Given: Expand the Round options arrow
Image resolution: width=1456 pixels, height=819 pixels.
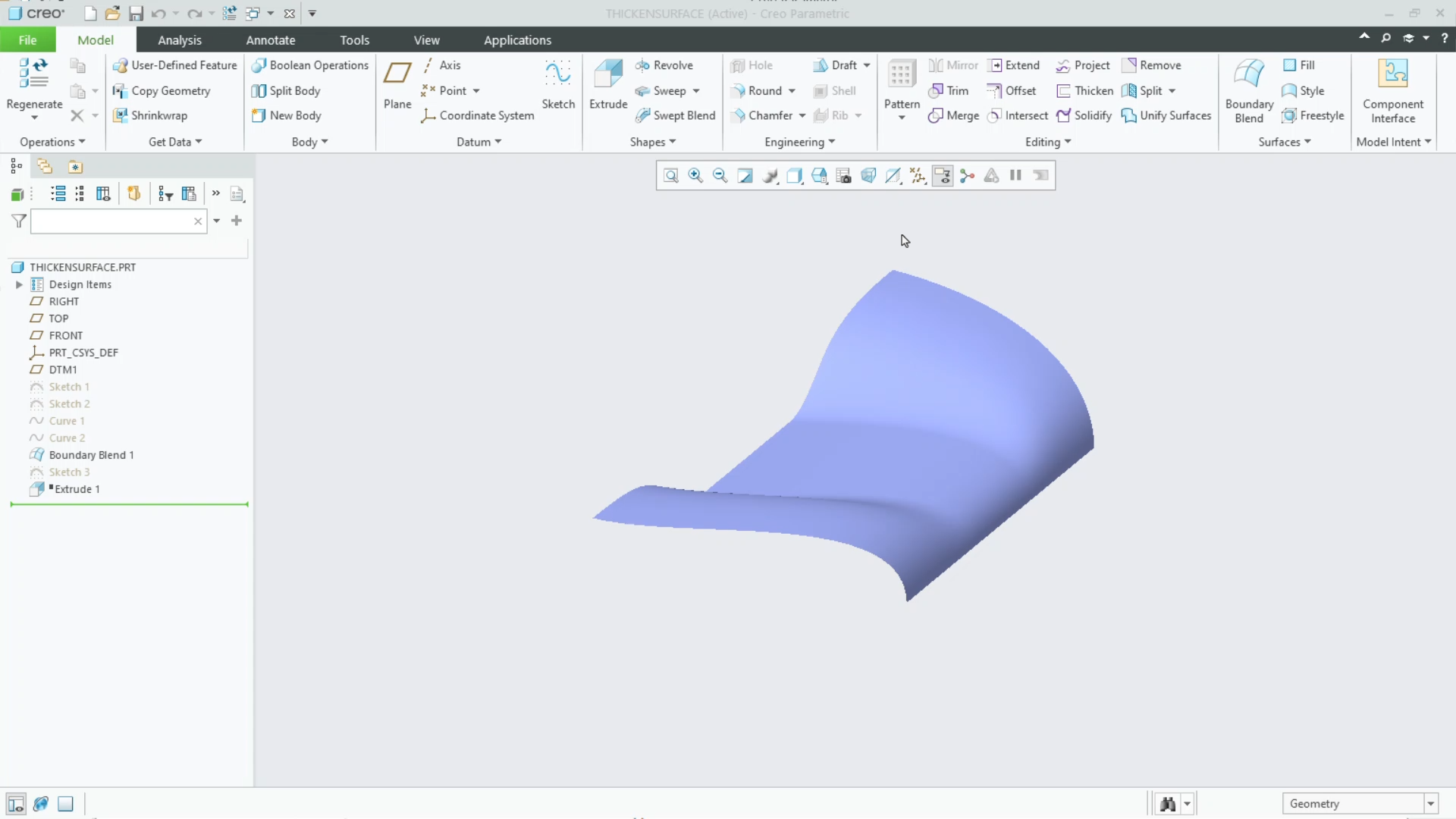Looking at the screenshot, I should point(792,91).
